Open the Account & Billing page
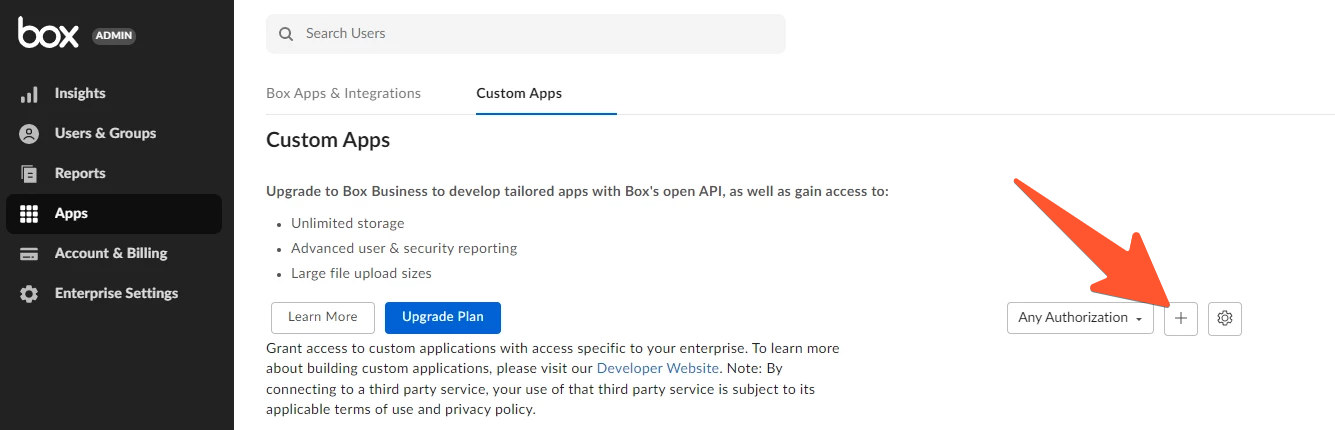Image resolution: width=1335 pixels, height=430 pixels. pyautogui.click(x=114, y=254)
